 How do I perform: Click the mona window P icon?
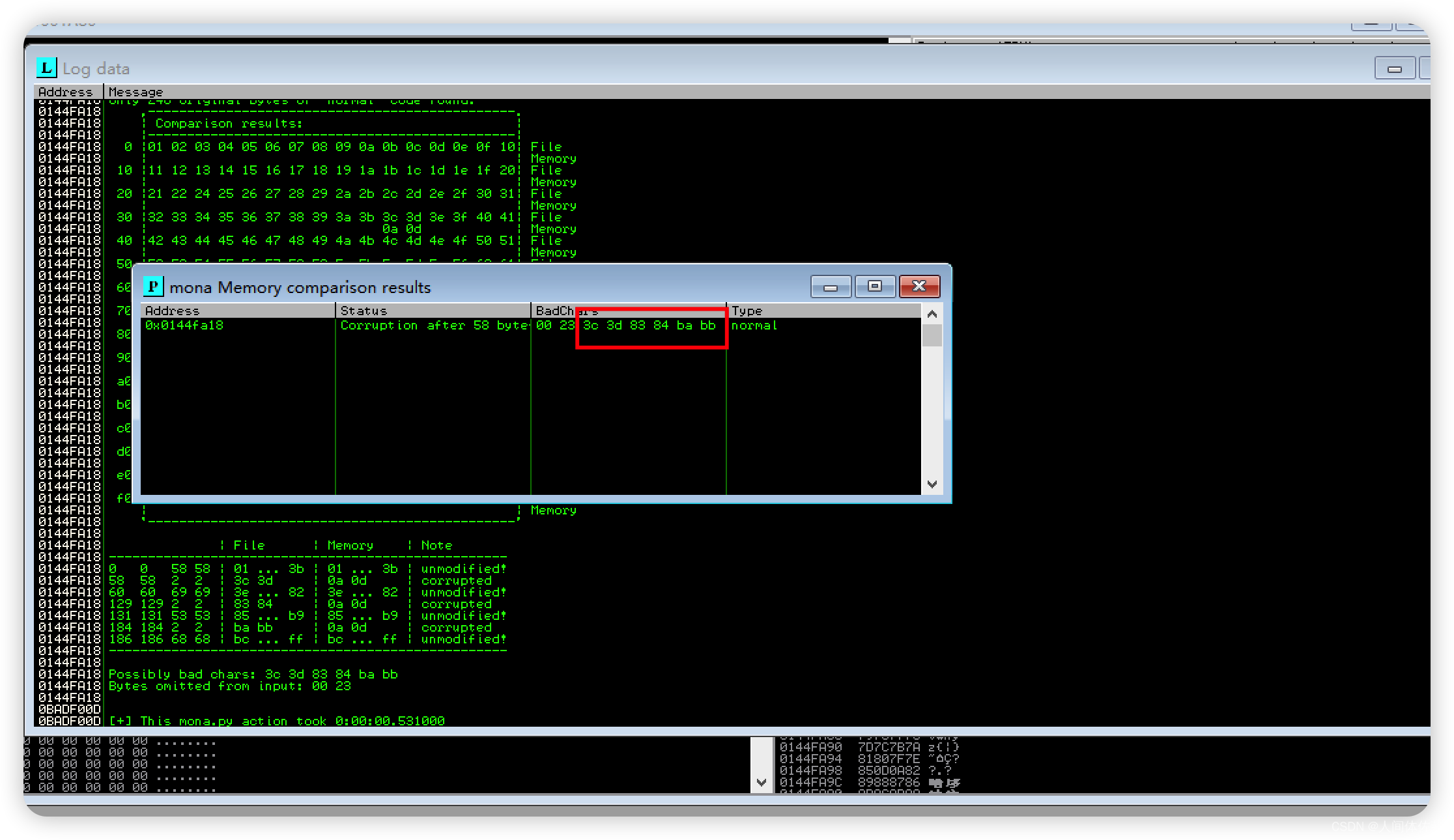153,287
